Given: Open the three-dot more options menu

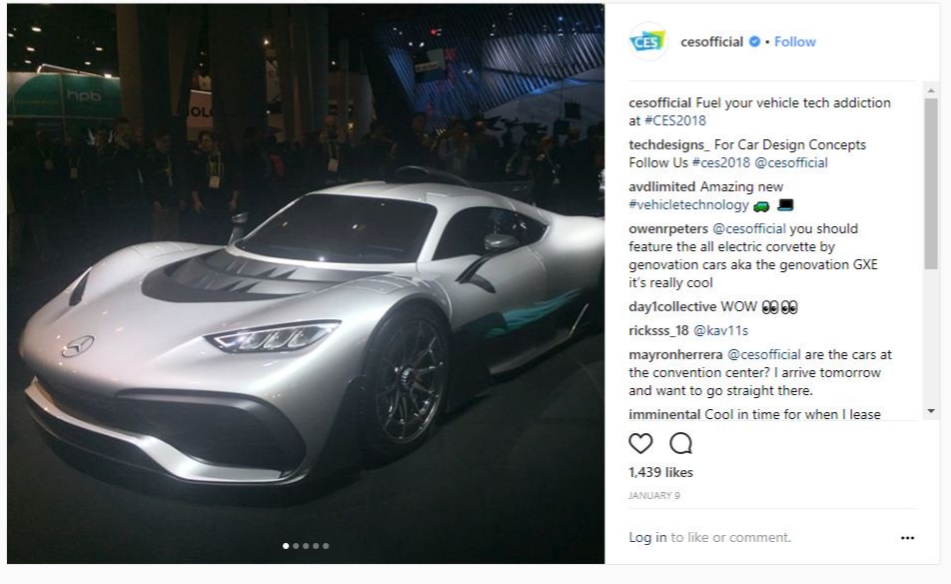Looking at the screenshot, I should coord(907,538).
